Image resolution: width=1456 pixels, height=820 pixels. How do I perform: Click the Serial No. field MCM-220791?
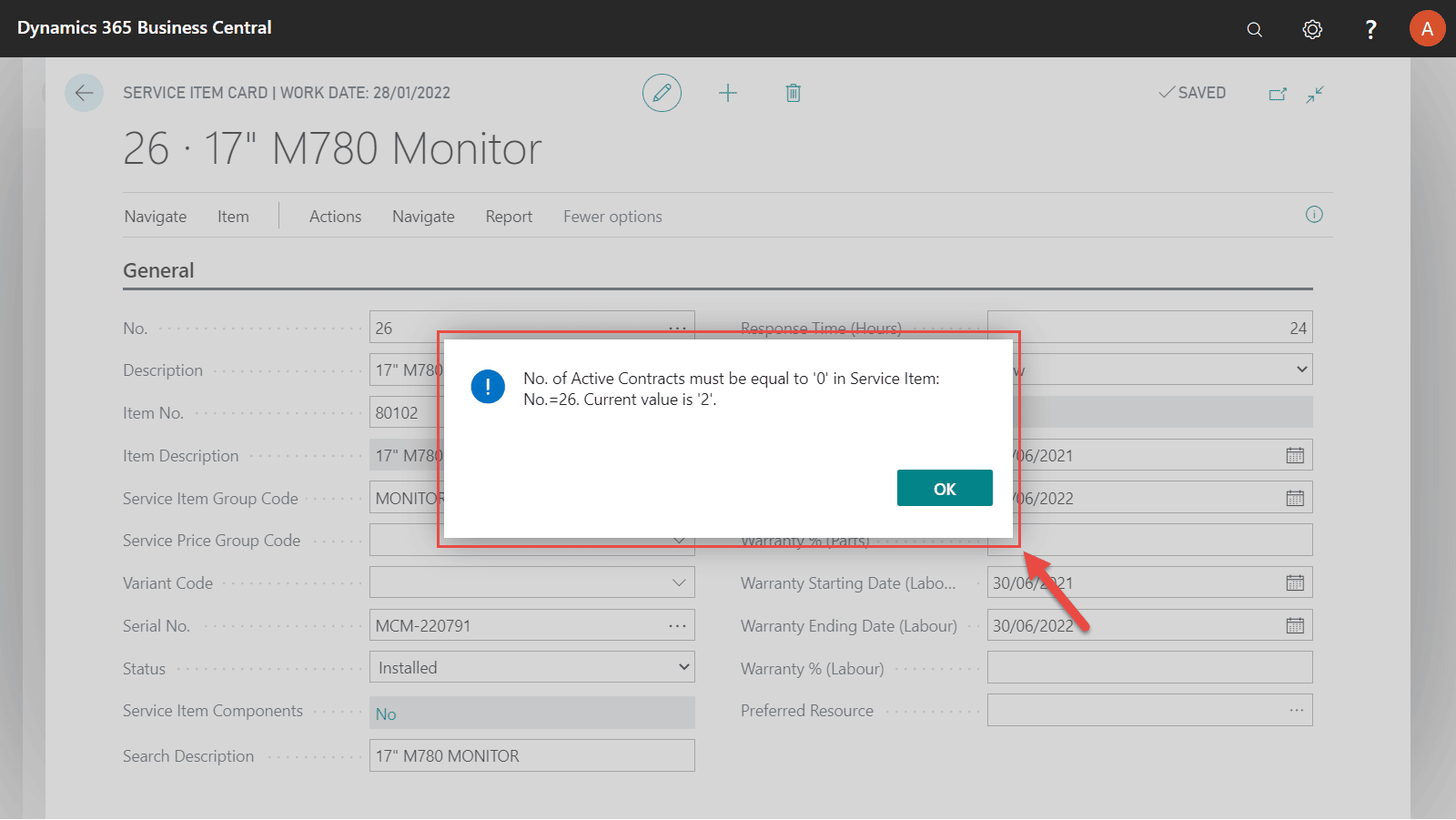(532, 626)
